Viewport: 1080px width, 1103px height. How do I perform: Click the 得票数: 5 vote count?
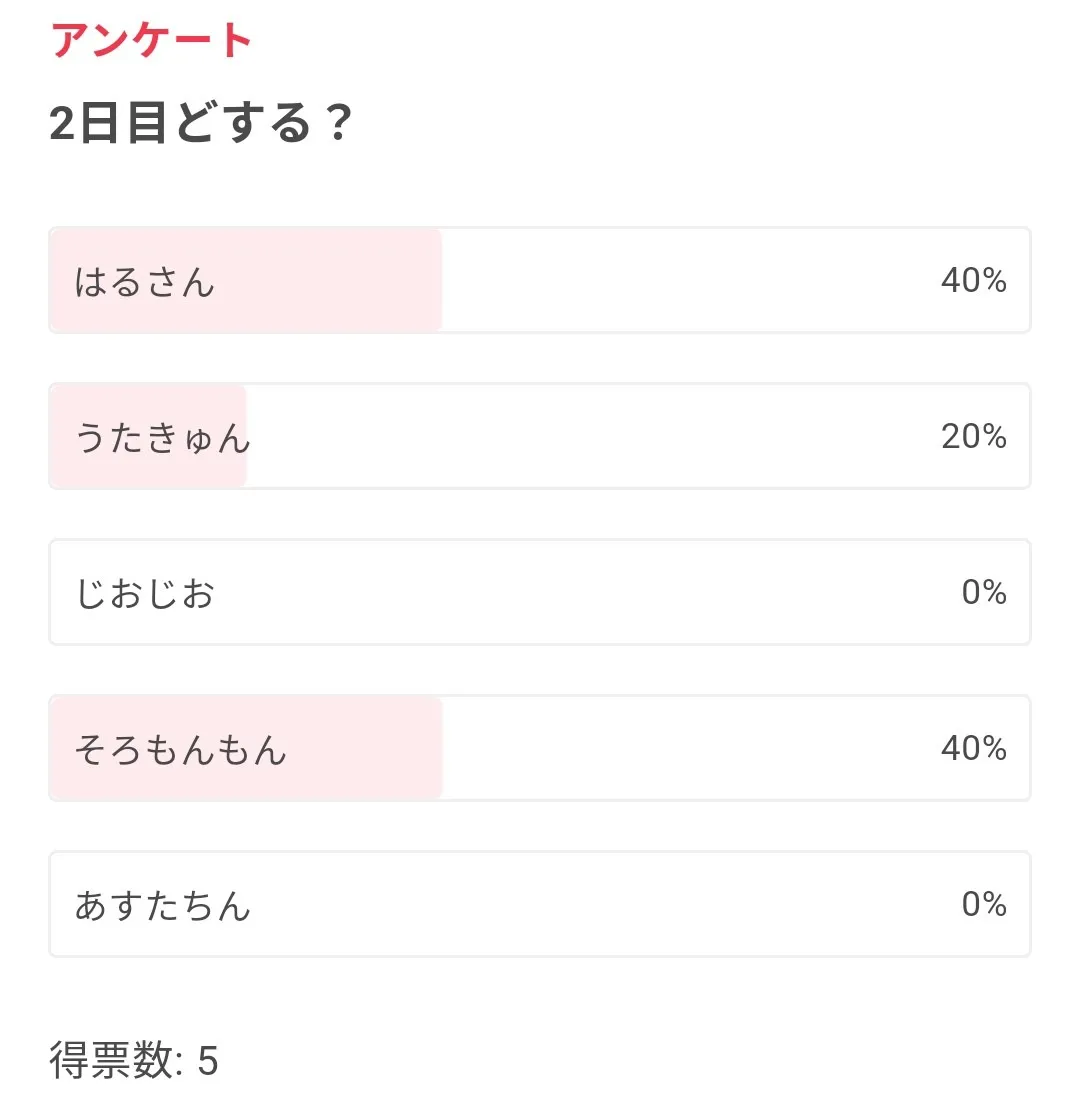[134, 1061]
